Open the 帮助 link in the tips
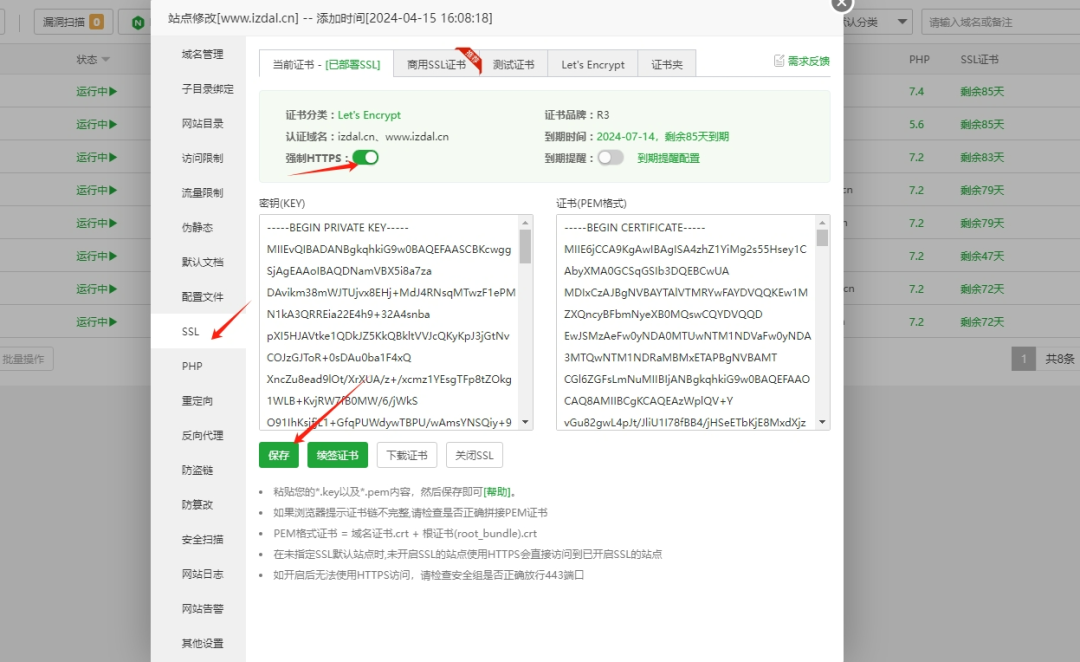This screenshot has width=1080, height=662. (x=497, y=492)
